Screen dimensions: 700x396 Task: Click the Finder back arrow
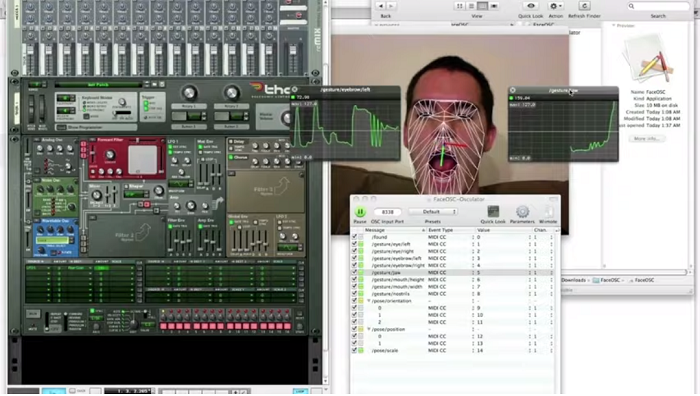coord(380,6)
